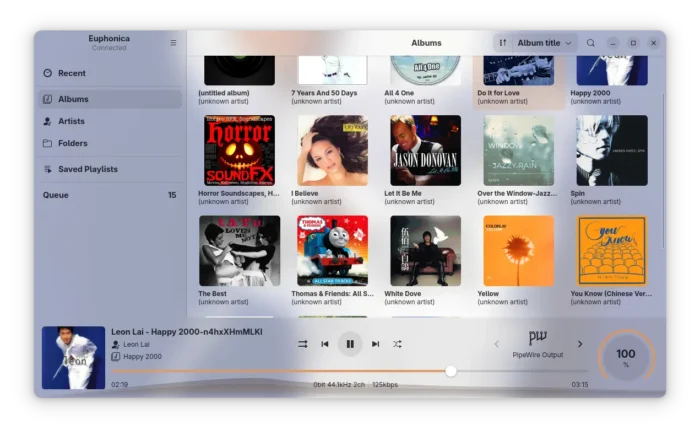Click the Albums music note icon

tap(47, 99)
